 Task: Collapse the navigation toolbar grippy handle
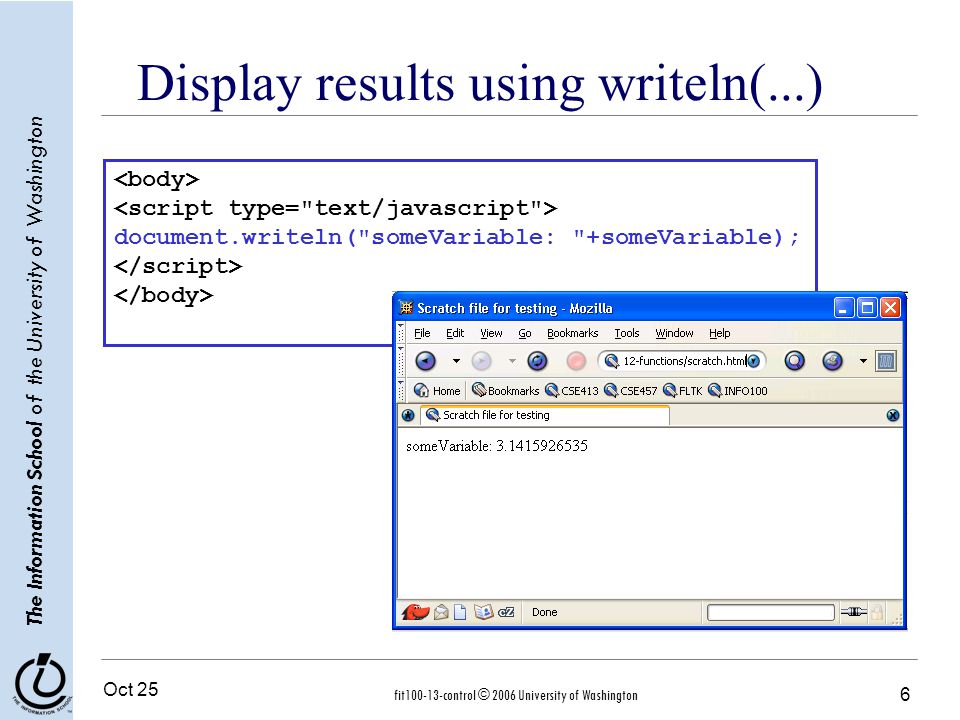click(x=401, y=361)
